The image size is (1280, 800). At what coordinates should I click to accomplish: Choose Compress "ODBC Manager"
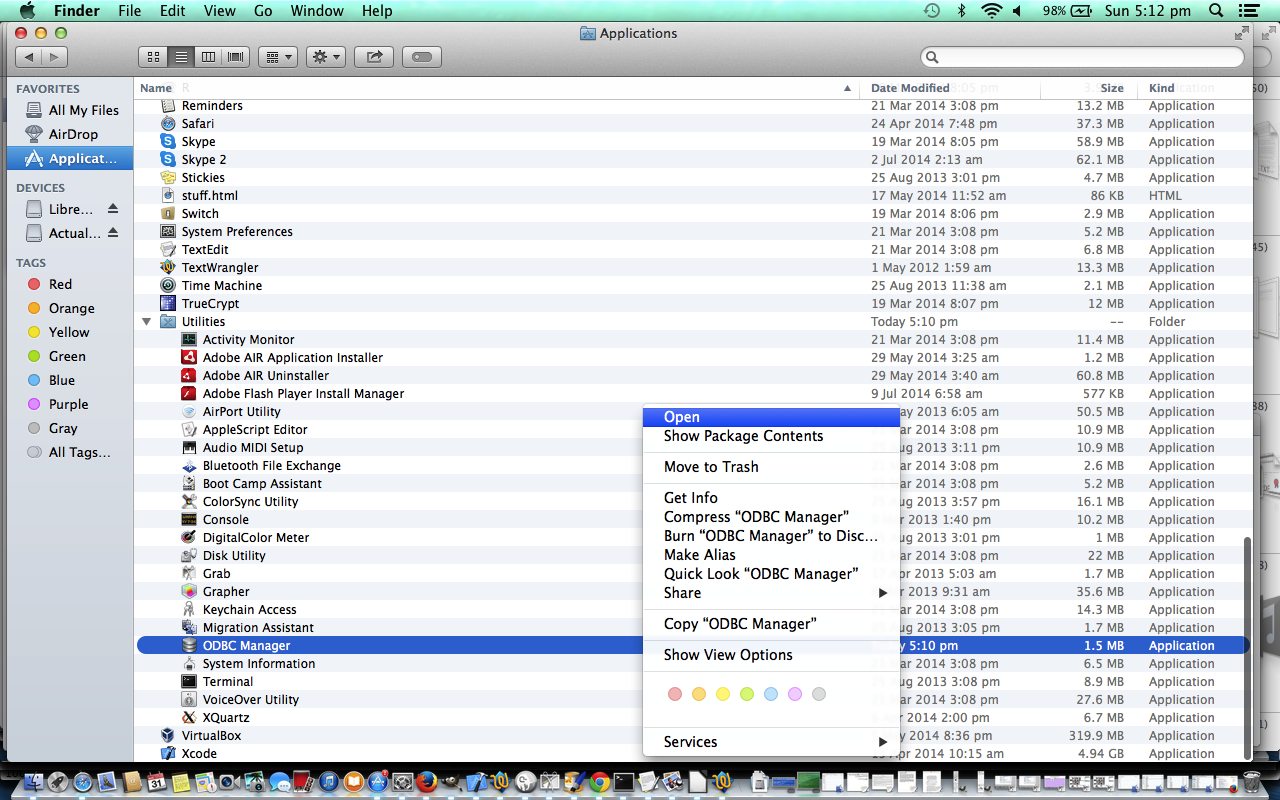[771, 517]
